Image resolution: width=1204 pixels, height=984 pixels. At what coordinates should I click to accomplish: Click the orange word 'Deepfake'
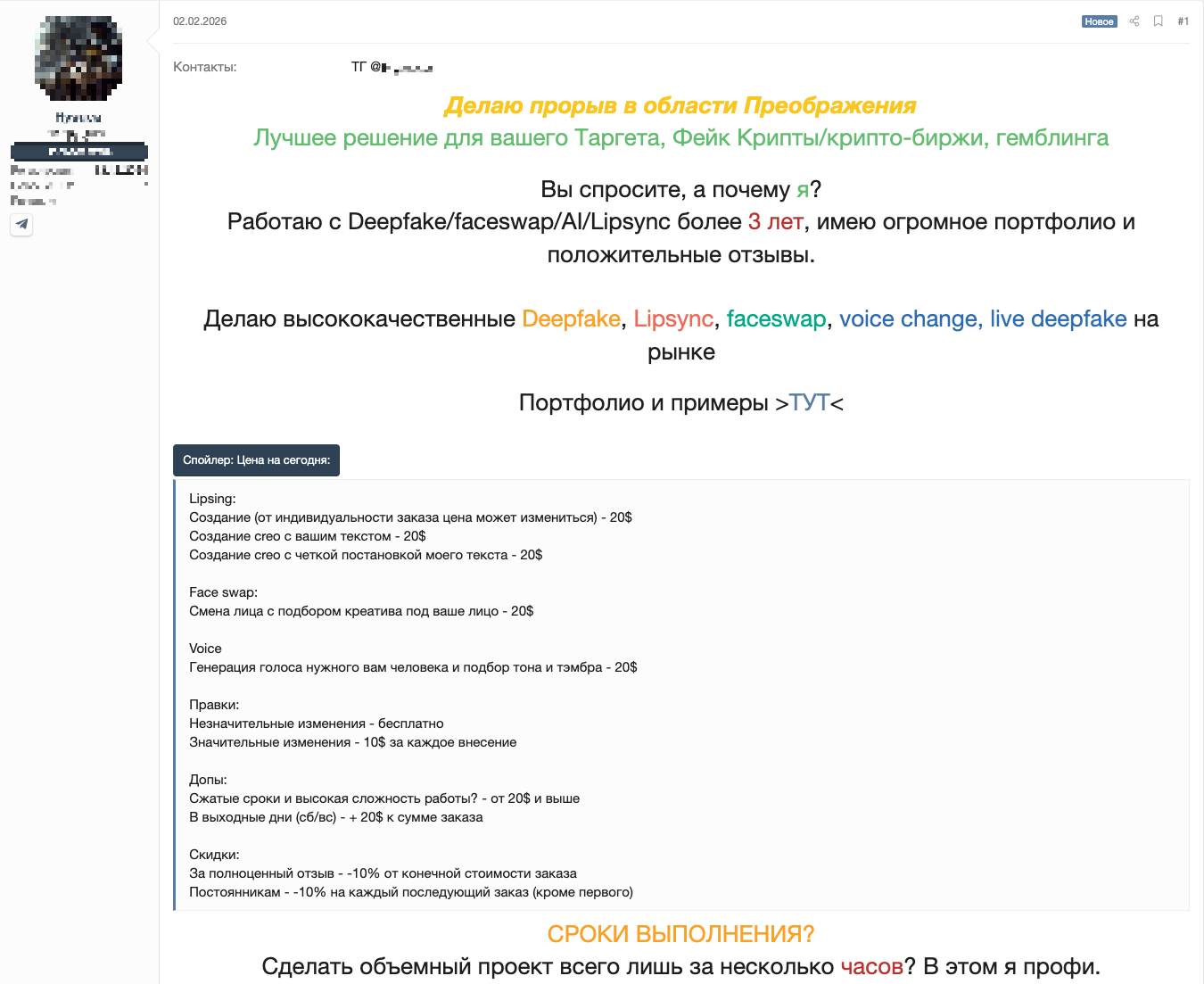pyautogui.click(x=571, y=319)
